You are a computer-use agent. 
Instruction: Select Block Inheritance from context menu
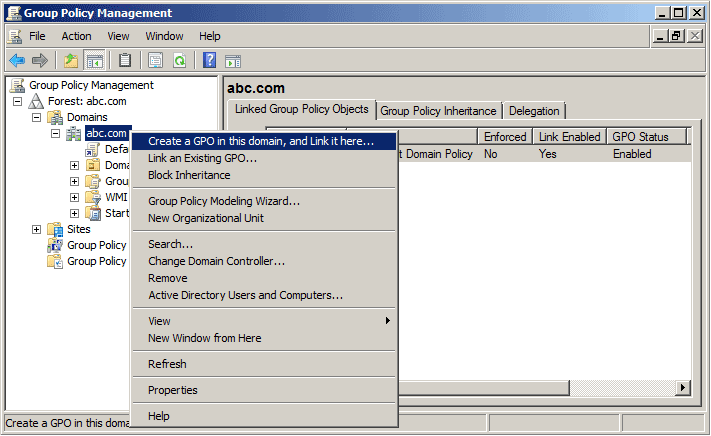189,175
